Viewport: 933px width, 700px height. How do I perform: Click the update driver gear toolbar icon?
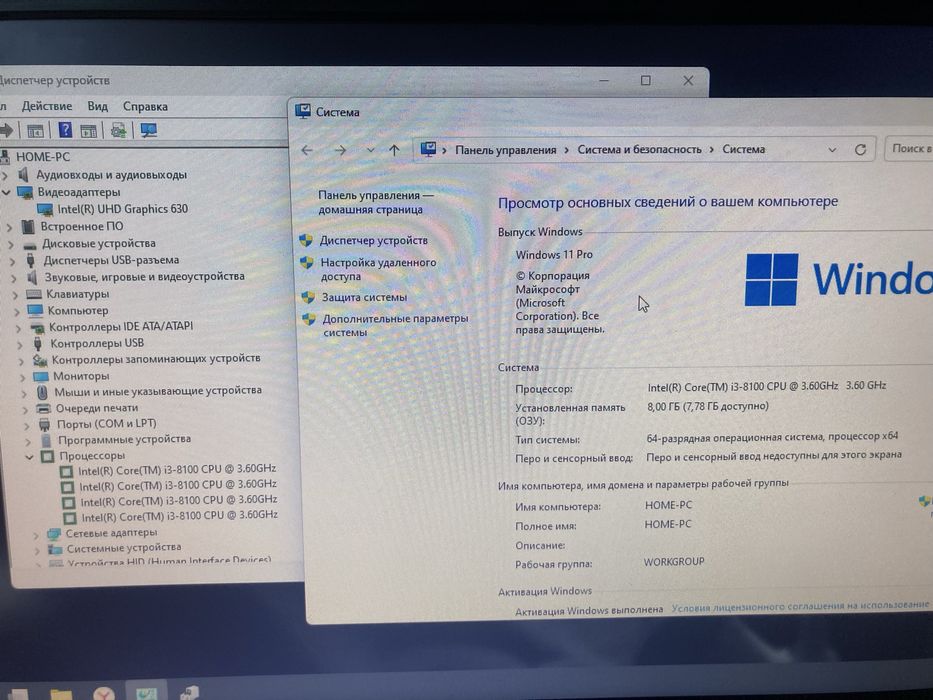click(x=118, y=130)
